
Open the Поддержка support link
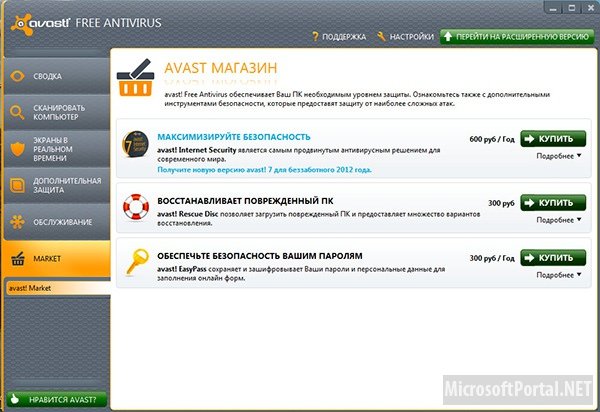pos(339,37)
